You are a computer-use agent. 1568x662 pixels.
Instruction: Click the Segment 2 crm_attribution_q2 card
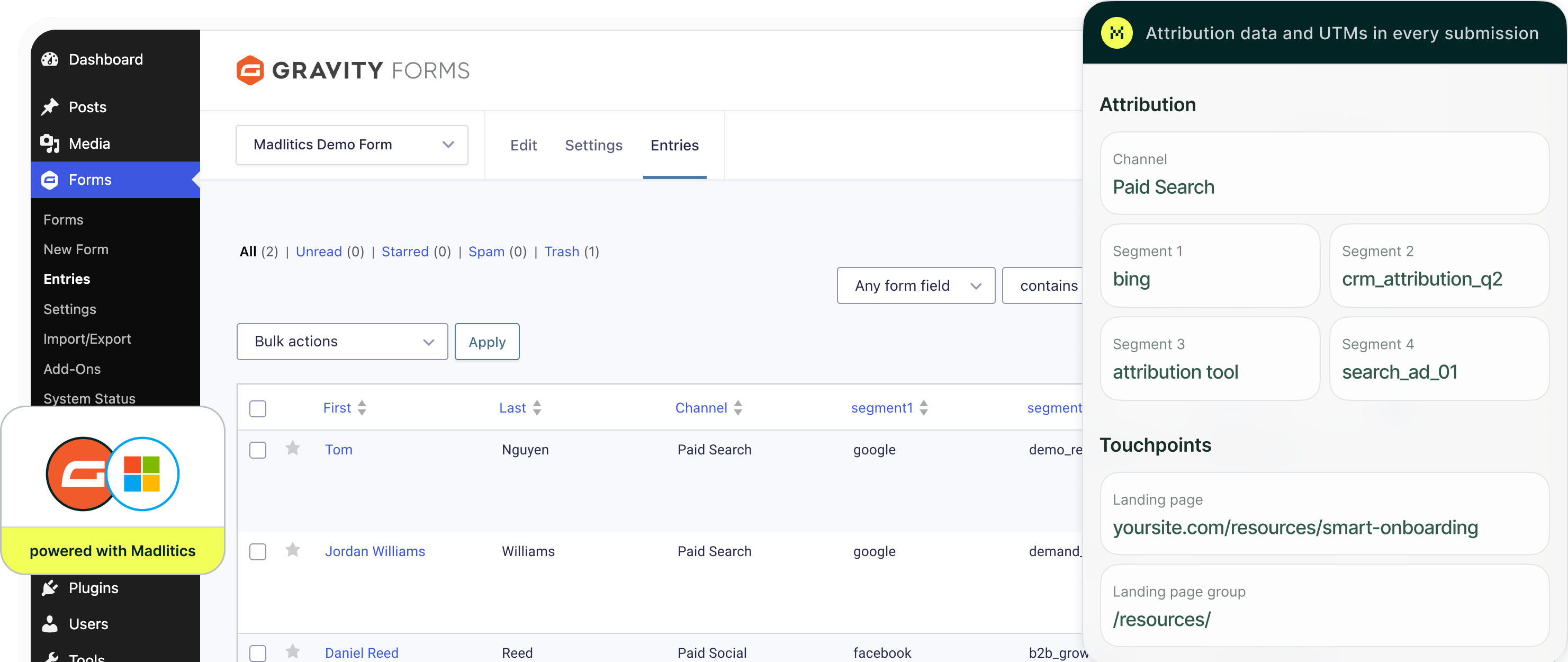pyautogui.click(x=1439, y=265)
